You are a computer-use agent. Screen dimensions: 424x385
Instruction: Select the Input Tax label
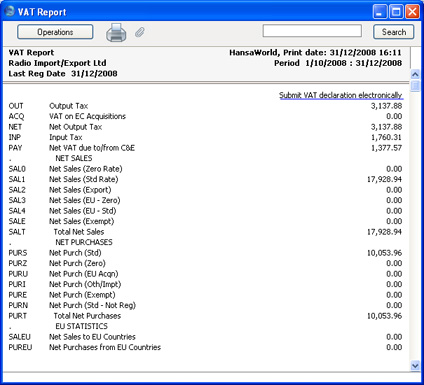point(66,137)
